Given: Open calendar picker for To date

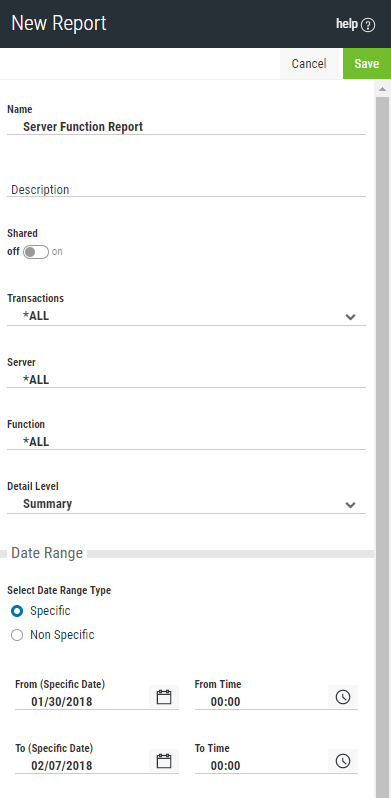Looking at the screenshot, I should click(x=164, y=761).
